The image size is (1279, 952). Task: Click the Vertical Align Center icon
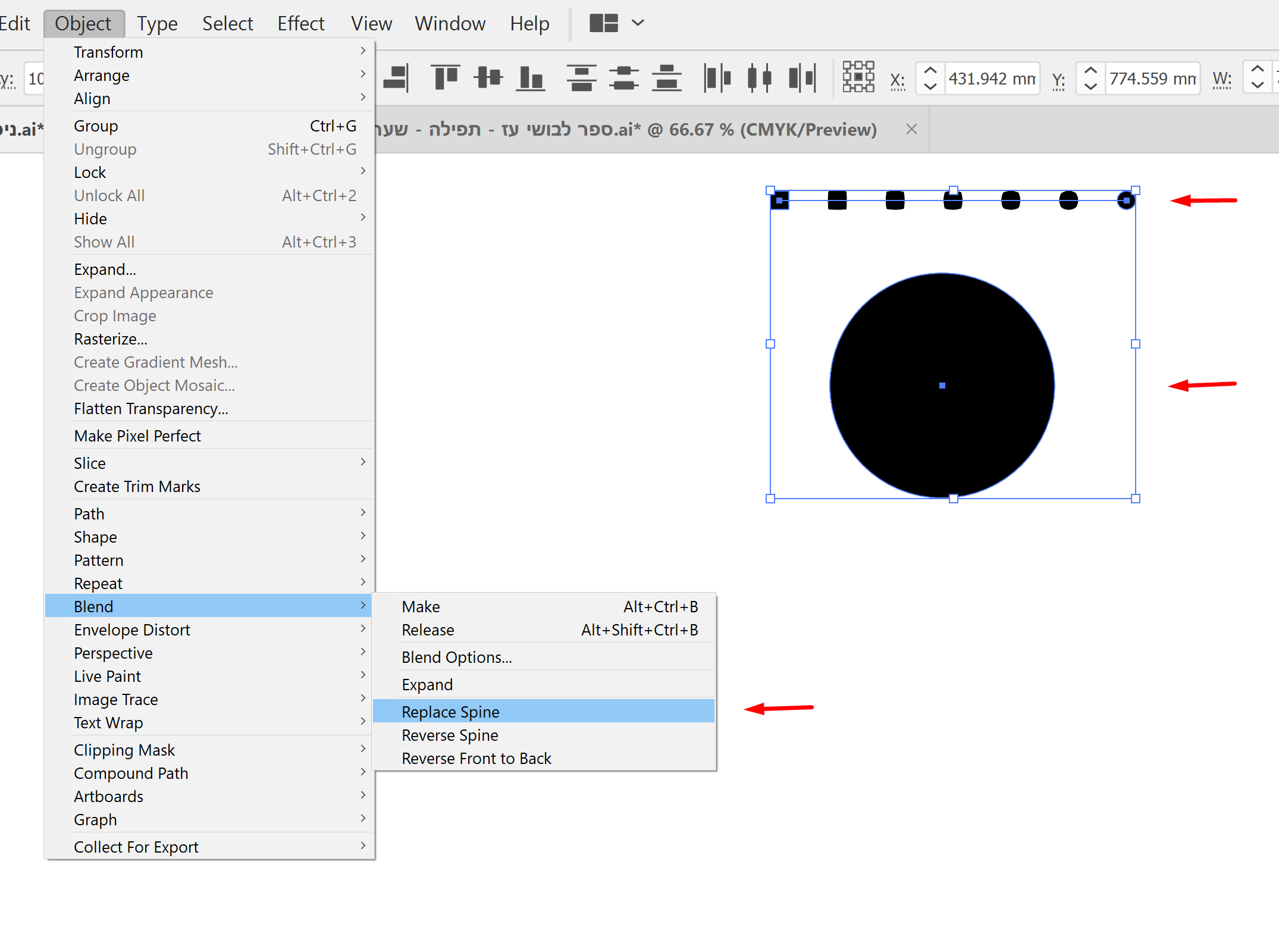(488, 78)
